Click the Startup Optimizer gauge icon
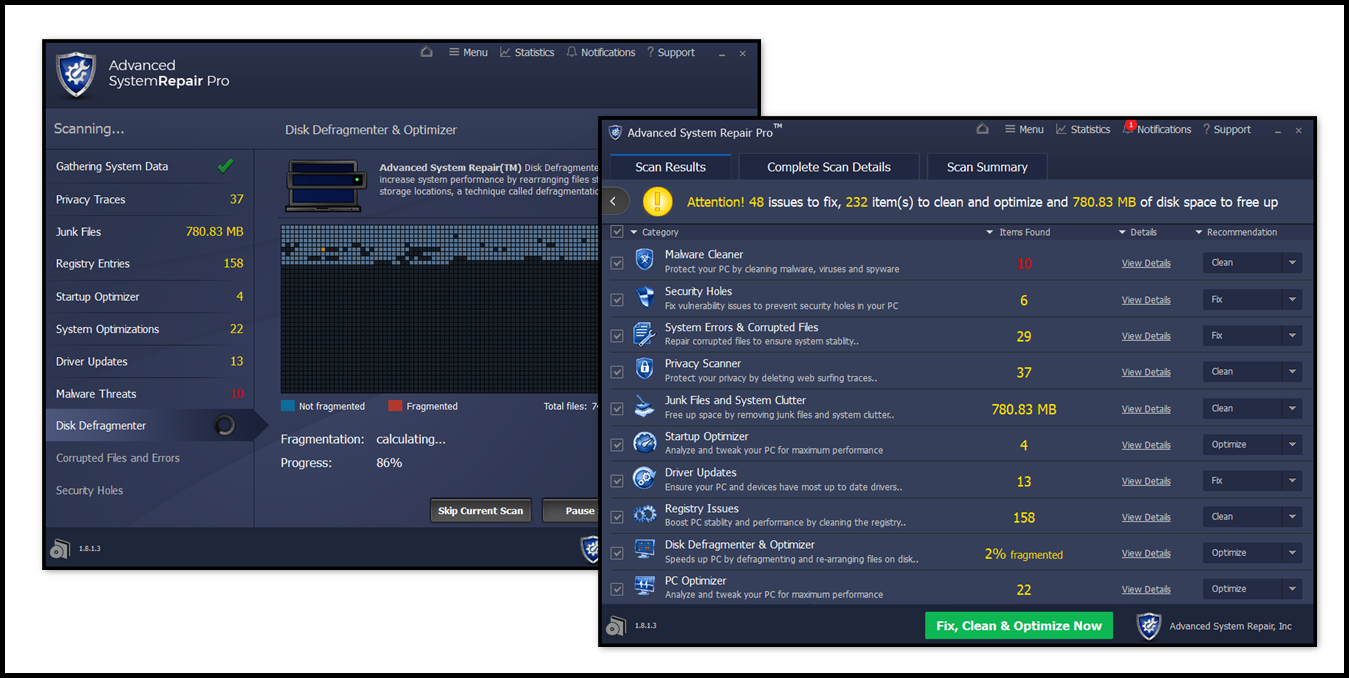1349x678 pixels. tap(644, 443)
